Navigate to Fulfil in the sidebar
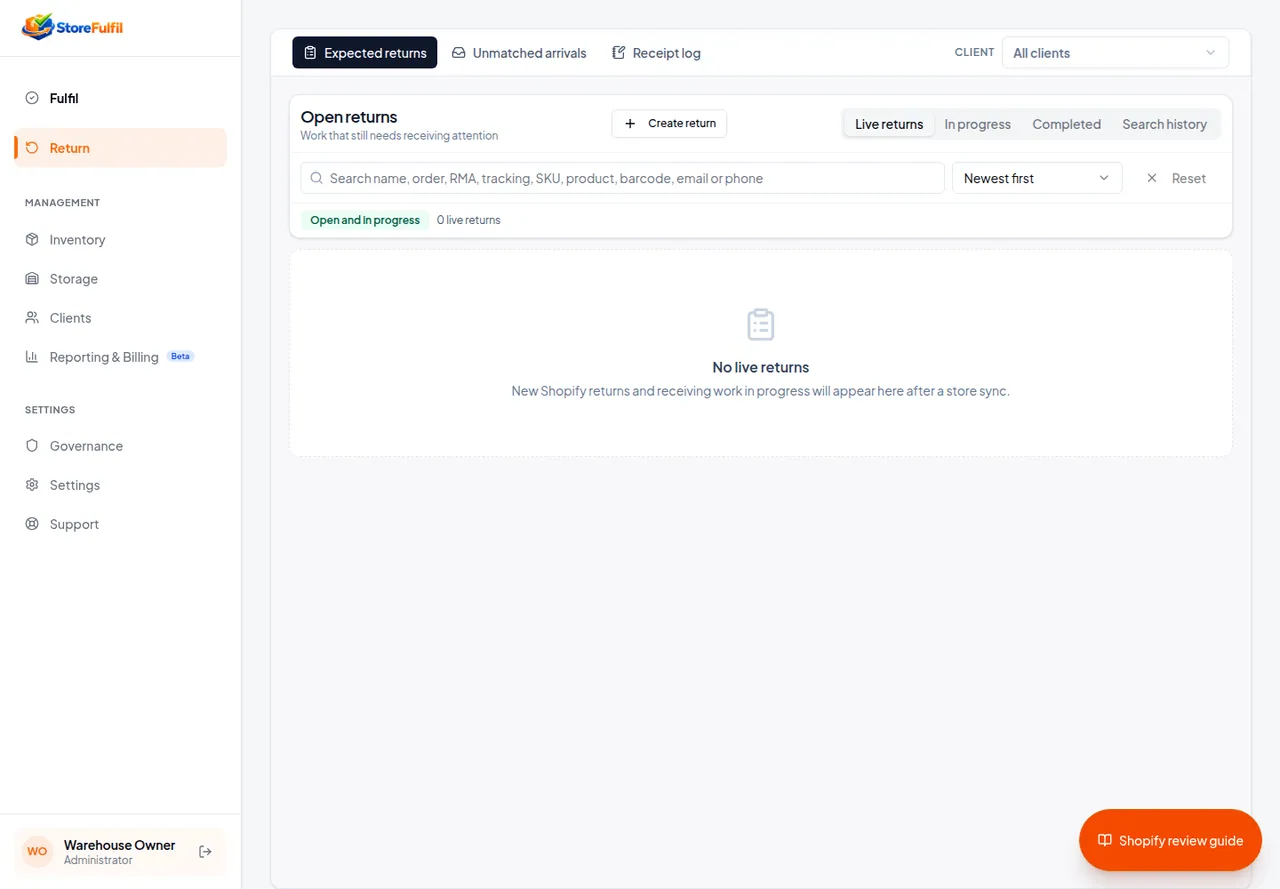This screenshot has width=1280, height=889. (120, 98)
